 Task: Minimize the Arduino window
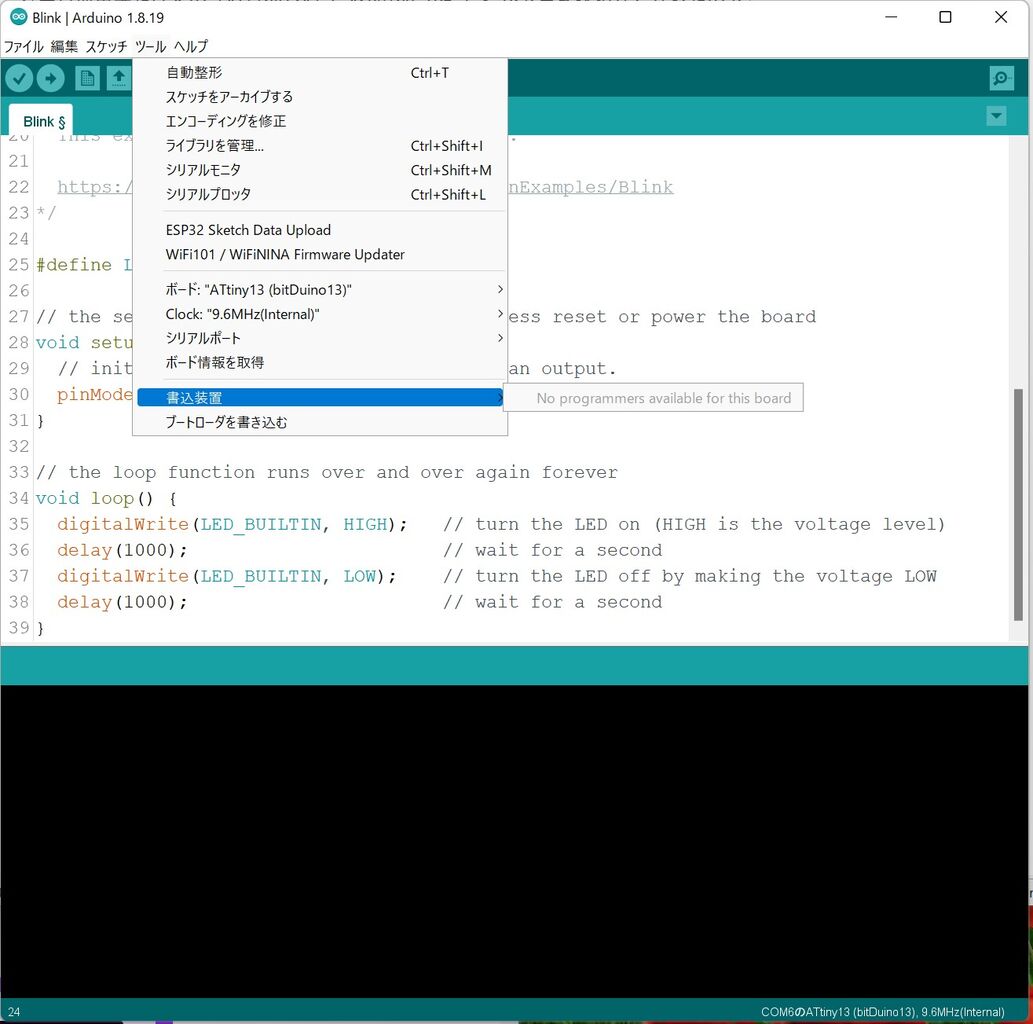coord(891,17)
